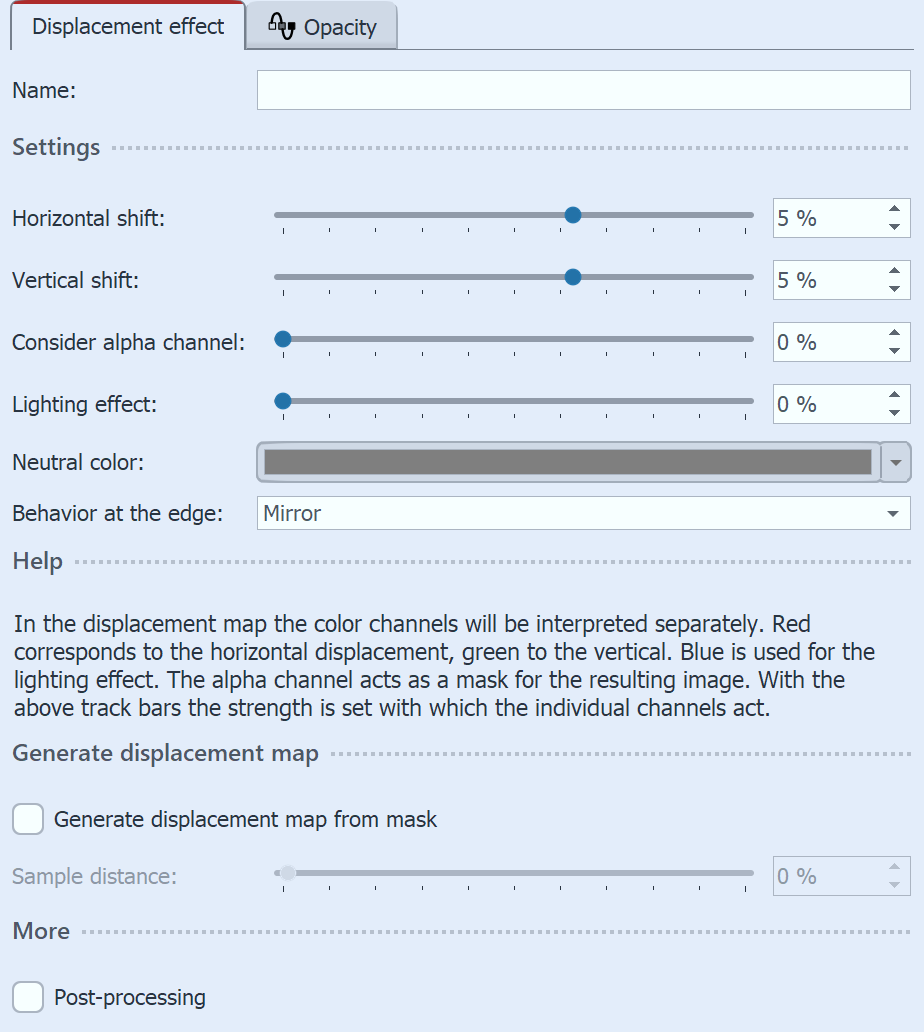Enable Generate displacement map from mask
Viewport: 924px width, 1032px height.
(28, 820)
